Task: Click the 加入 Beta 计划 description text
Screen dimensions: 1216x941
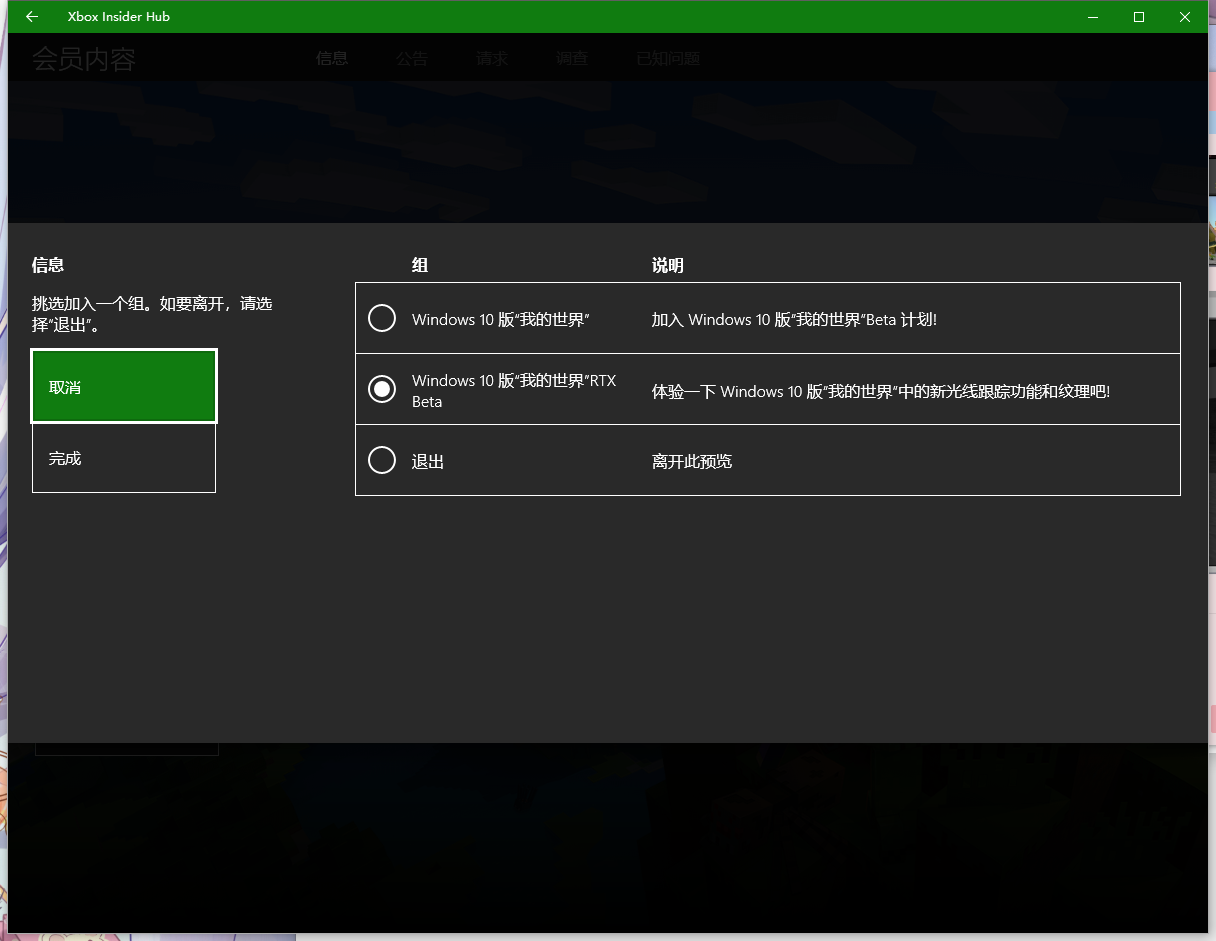Action: [794, 320]
